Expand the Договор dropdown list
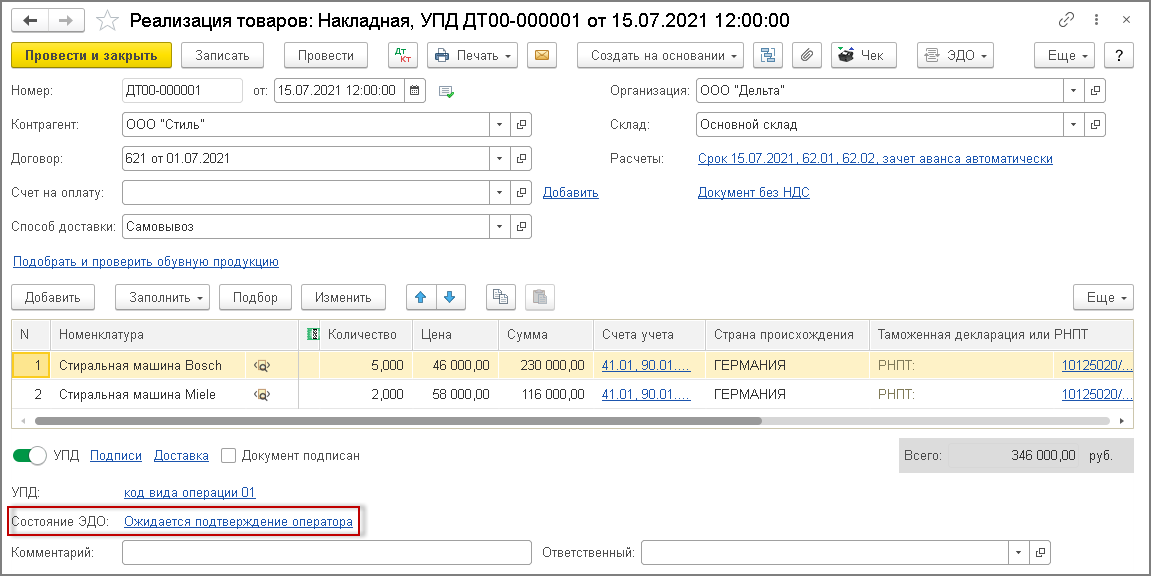Screen dimensions: 1151x576 pos(500,158)
